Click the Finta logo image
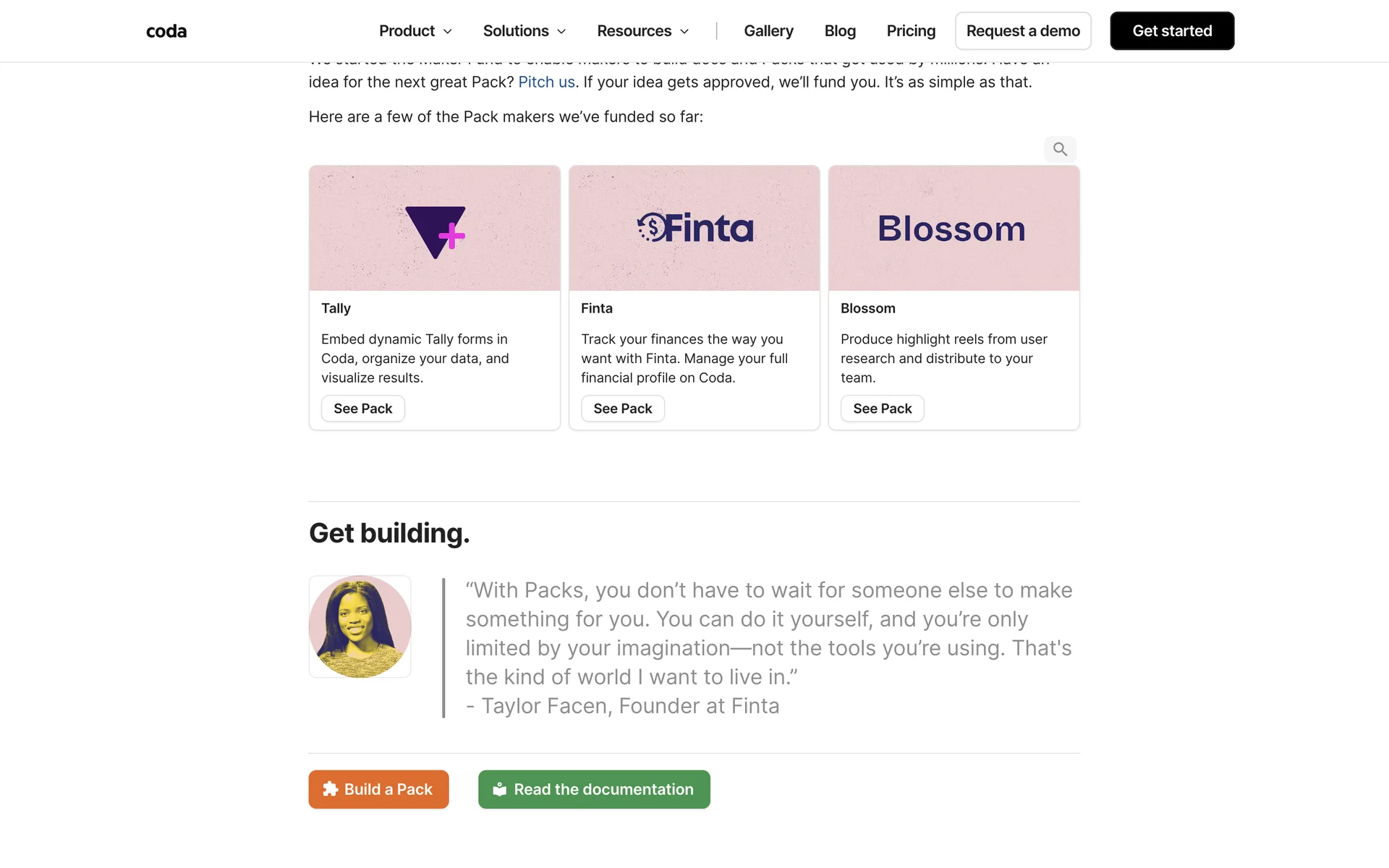The width and height of the screenshot is (1389, 868). click(694, 229)
